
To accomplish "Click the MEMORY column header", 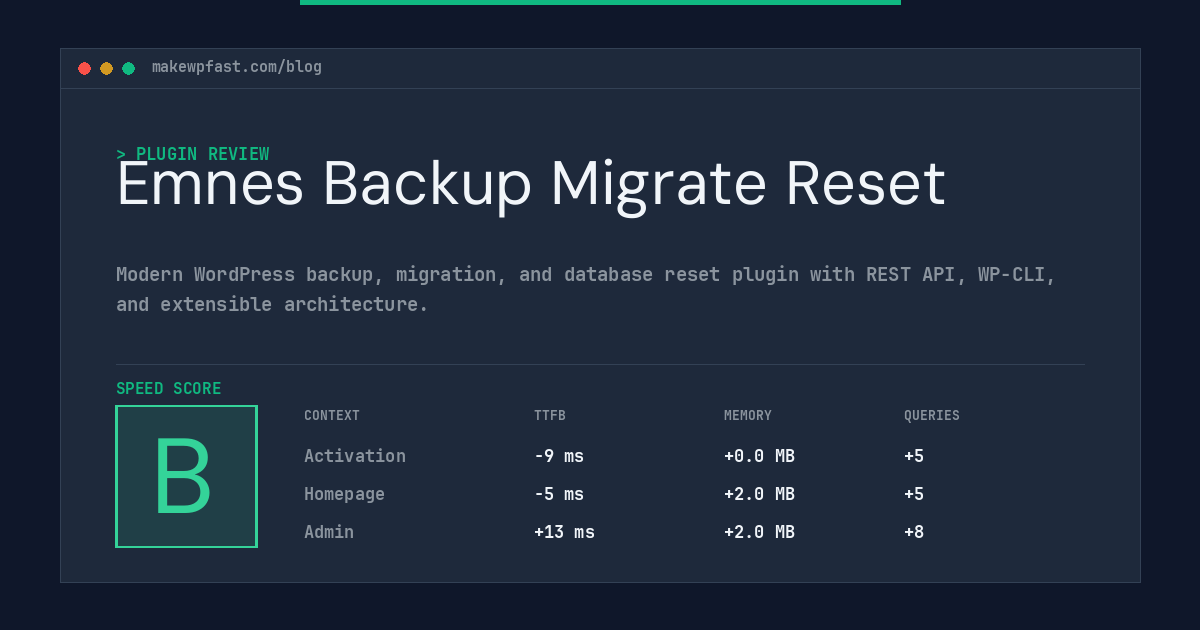I will 748,416.
